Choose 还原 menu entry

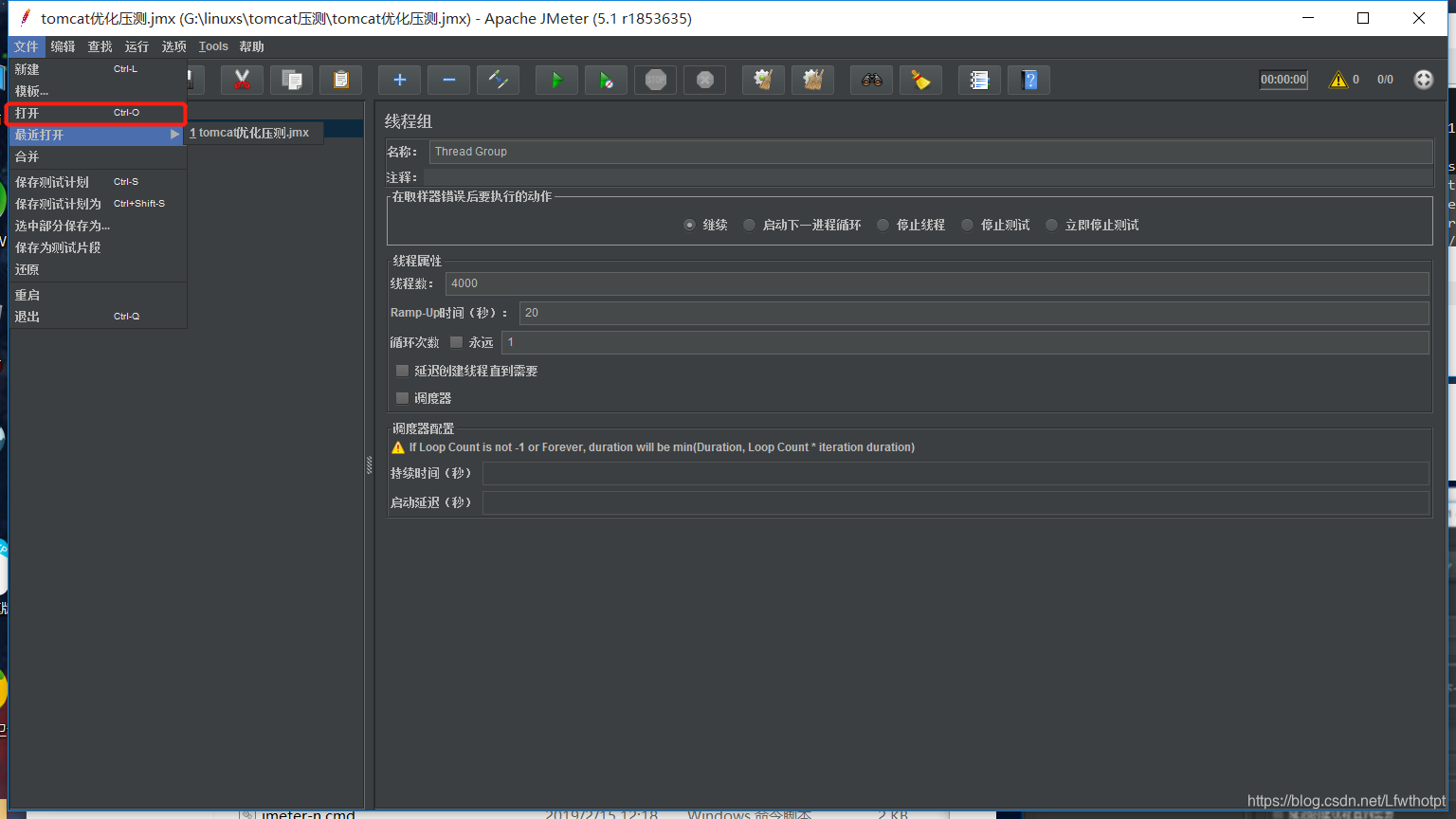point(98,269)
